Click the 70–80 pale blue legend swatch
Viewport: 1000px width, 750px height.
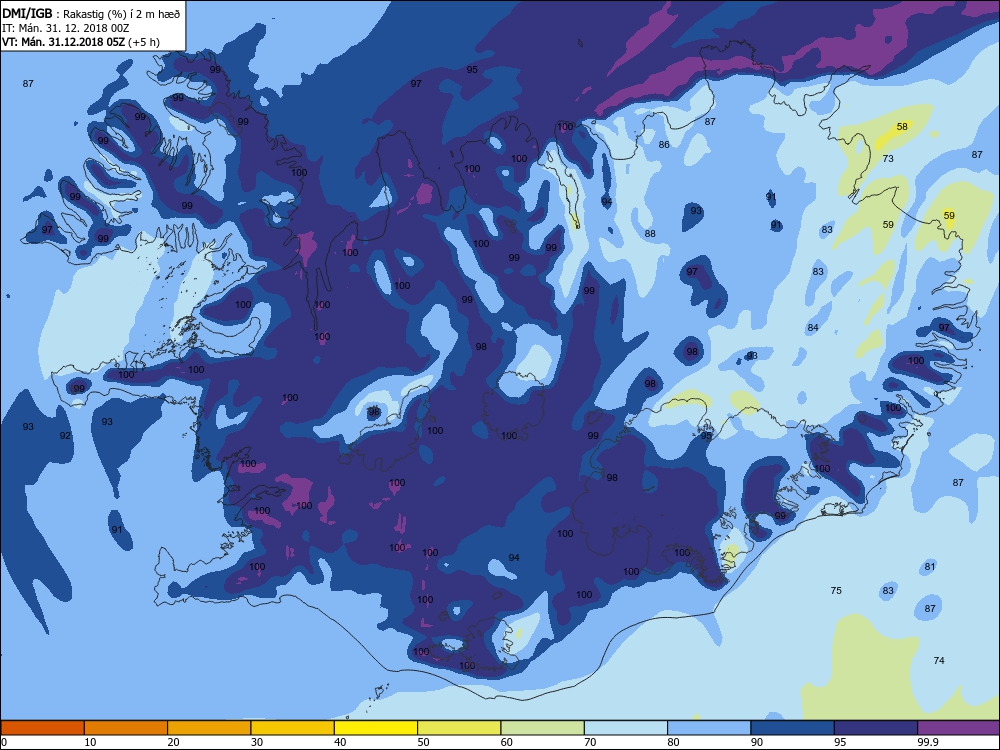626,728
